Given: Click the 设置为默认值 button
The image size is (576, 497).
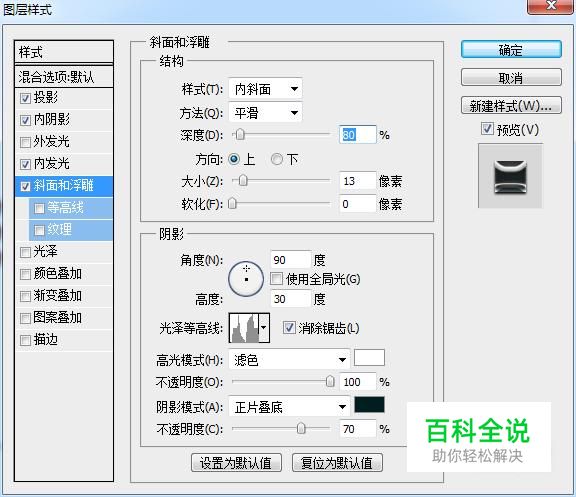Looking at the screenshot, I should coord(236,463).
